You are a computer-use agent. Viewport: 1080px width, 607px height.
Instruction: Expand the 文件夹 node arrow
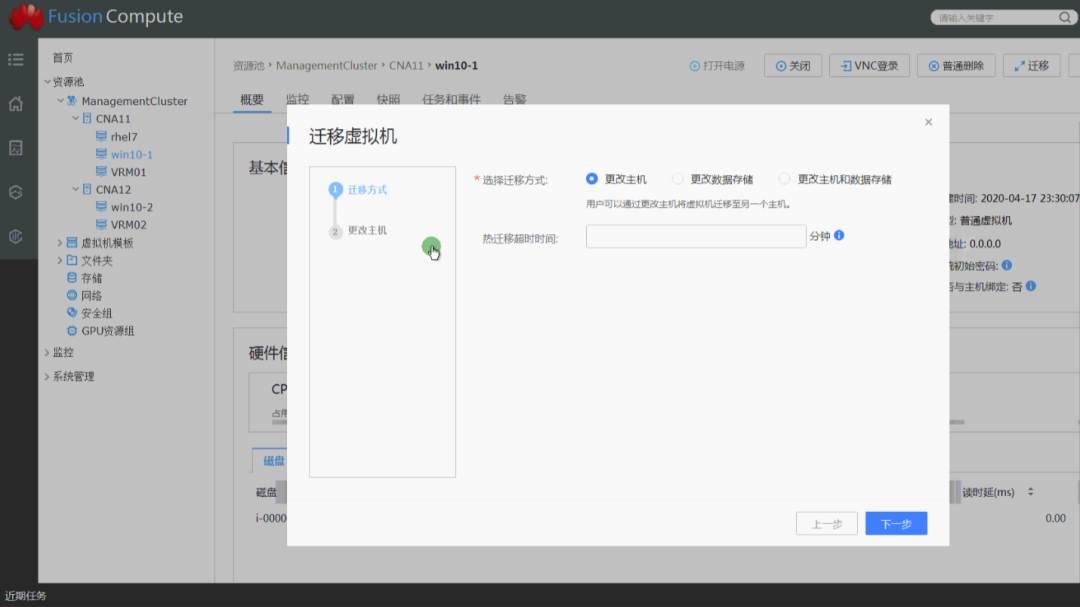(x=60, y=260)
